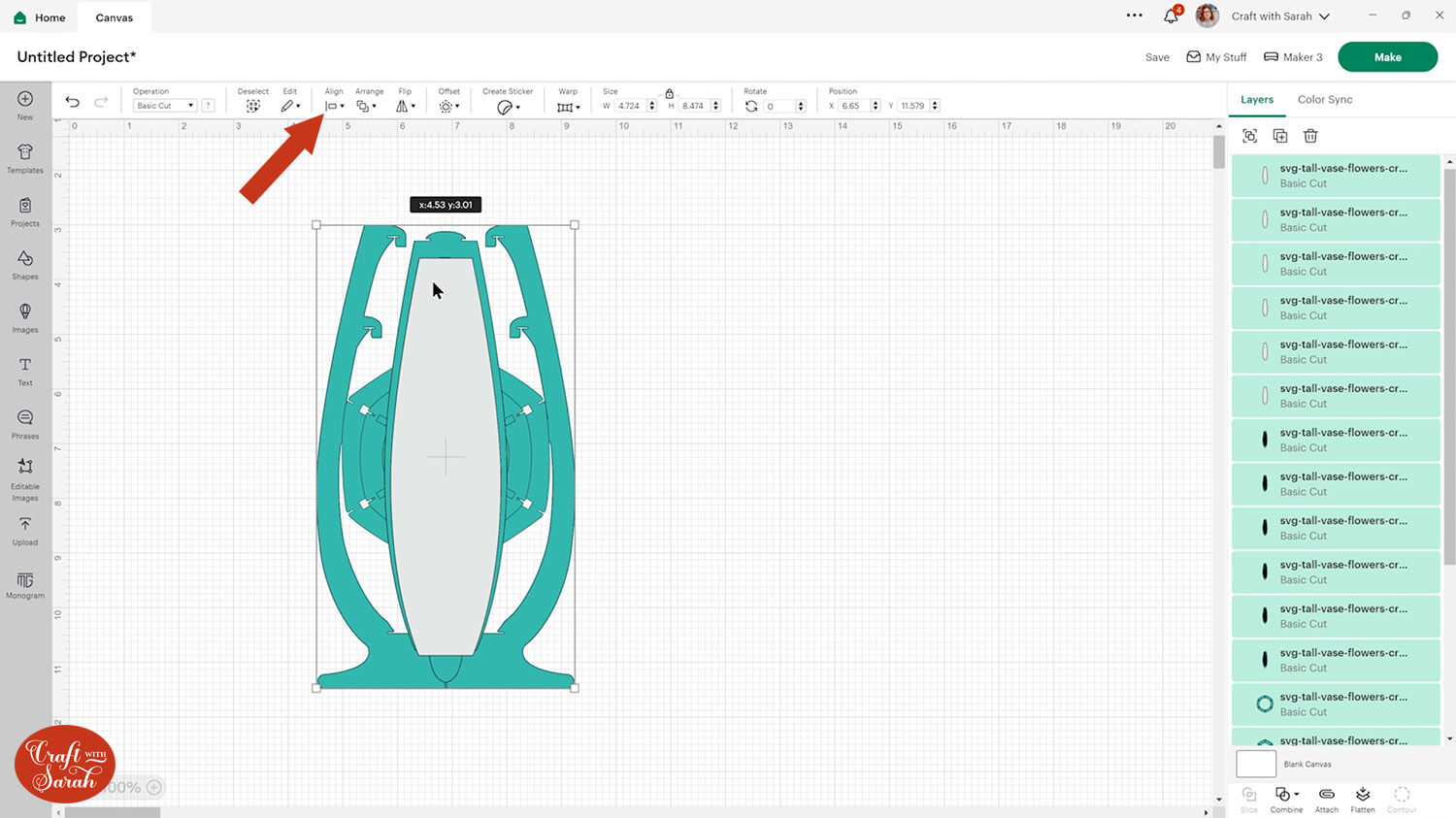The image size is (1456, 818).
Task: Click Save in the header
Action: pyautogui.click(x=1157, y=57)
